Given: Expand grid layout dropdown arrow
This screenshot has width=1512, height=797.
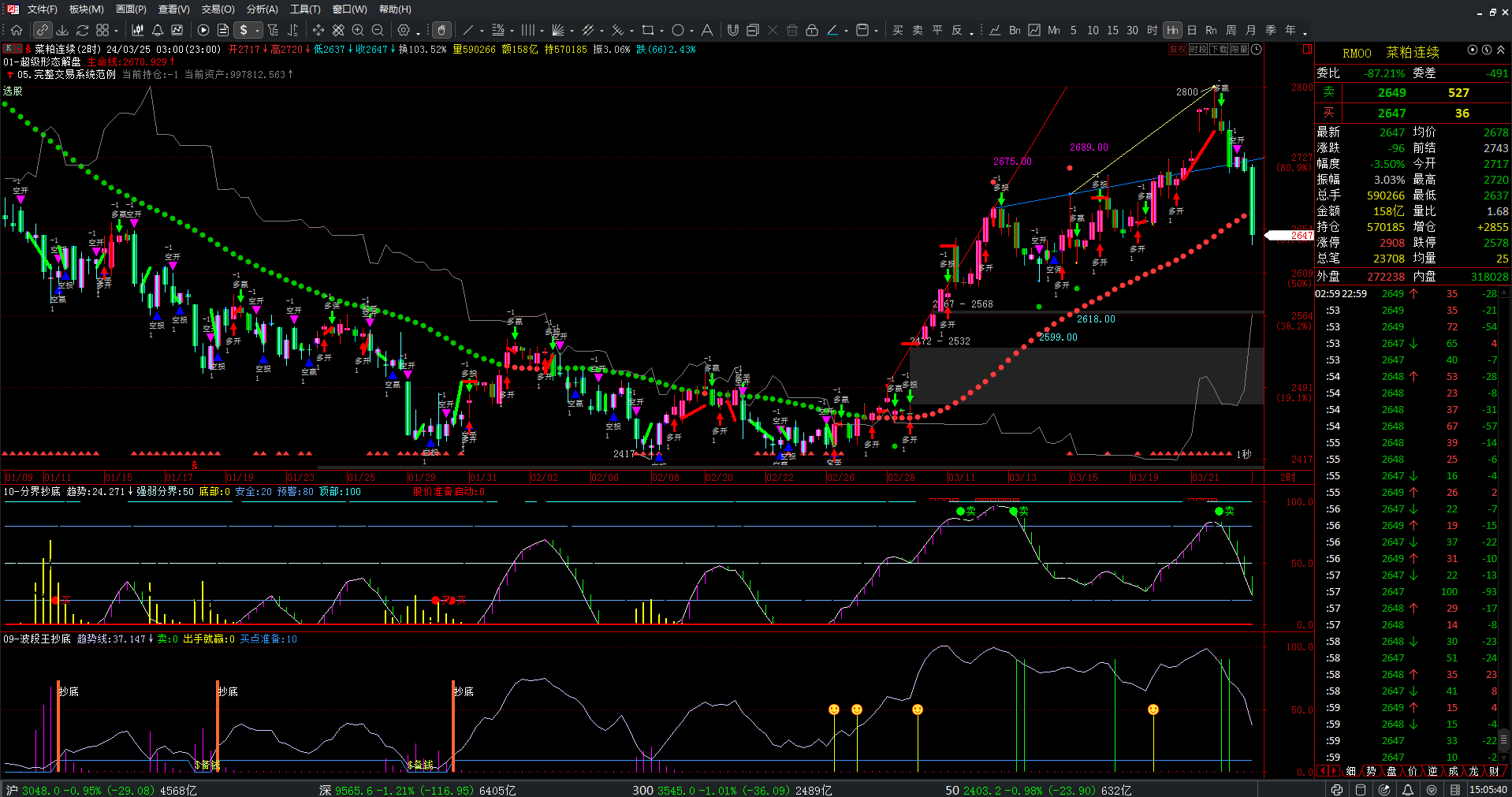Looking at the screenshot, I should click(117, 31).
